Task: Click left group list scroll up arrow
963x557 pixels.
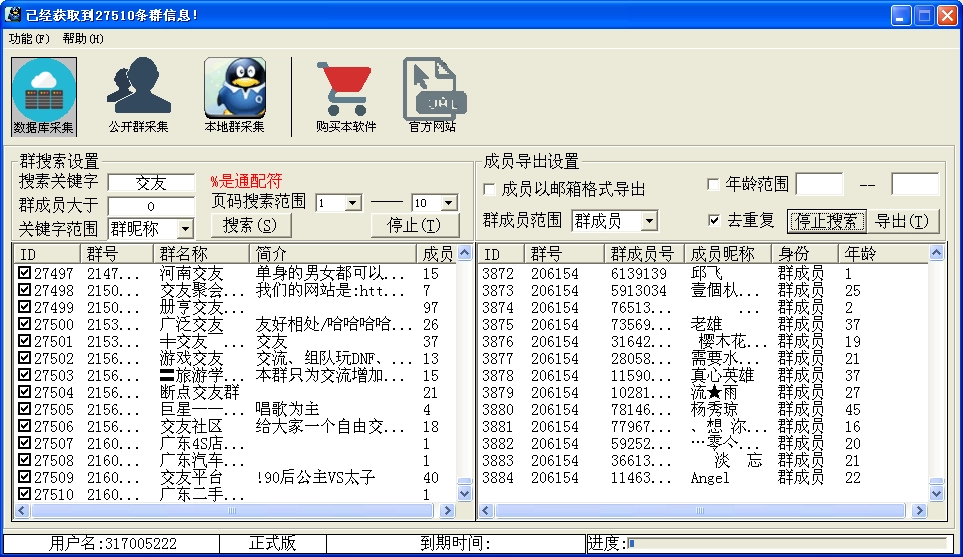Action: (464, 252)
